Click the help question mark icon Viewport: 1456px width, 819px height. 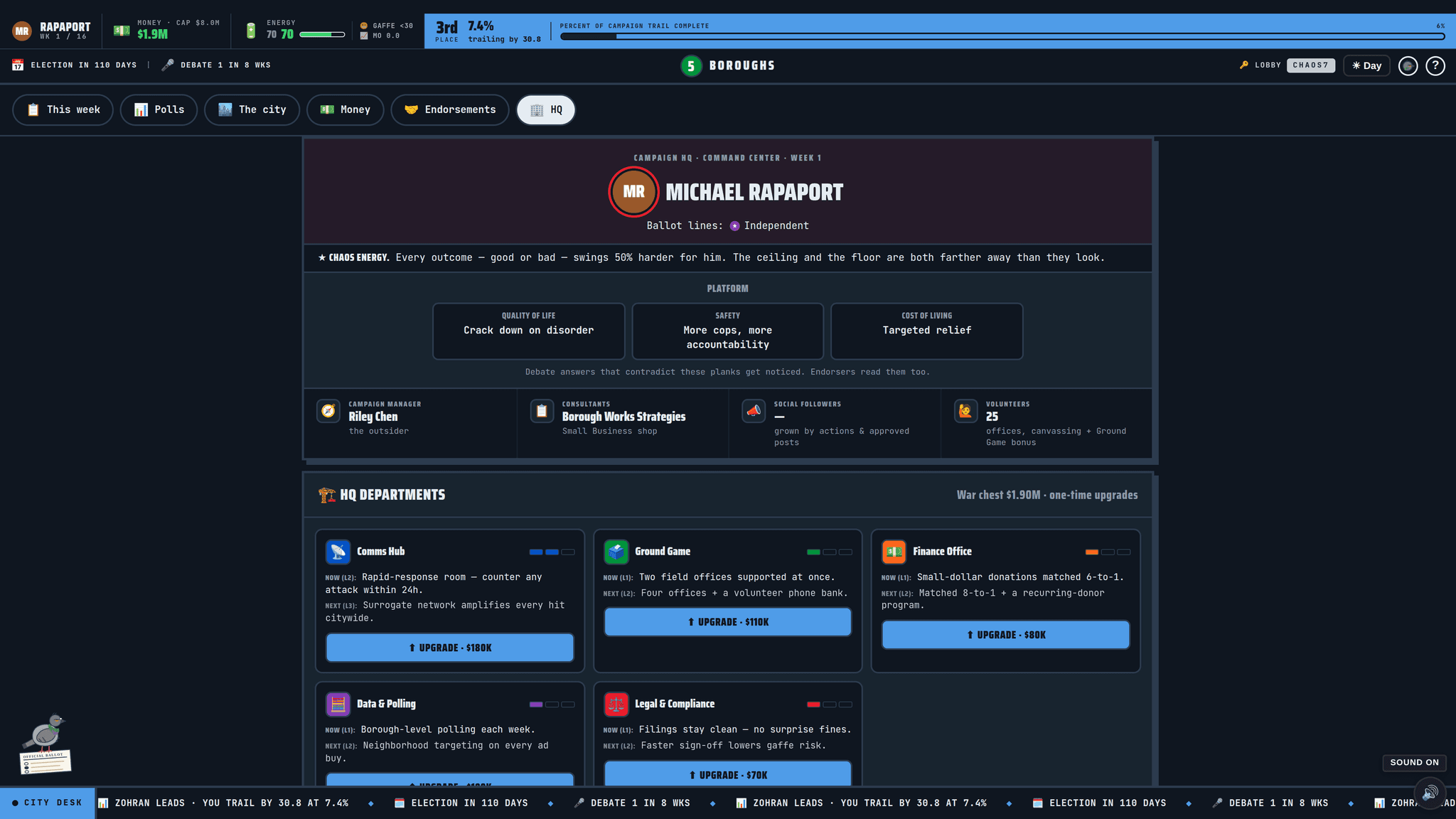[1435, 65]
